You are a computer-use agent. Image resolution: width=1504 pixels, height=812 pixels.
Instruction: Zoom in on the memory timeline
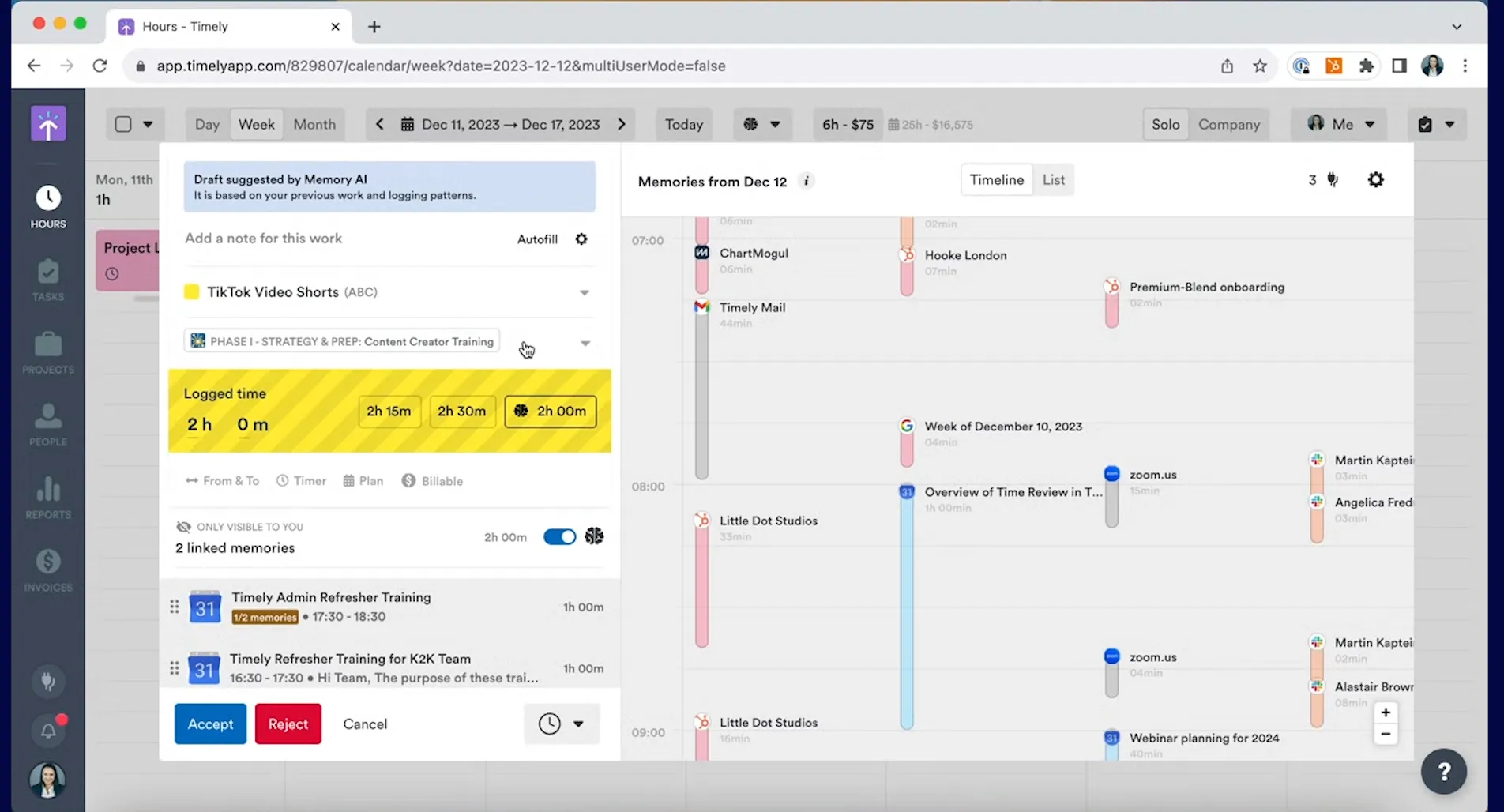pos(1386,712)
